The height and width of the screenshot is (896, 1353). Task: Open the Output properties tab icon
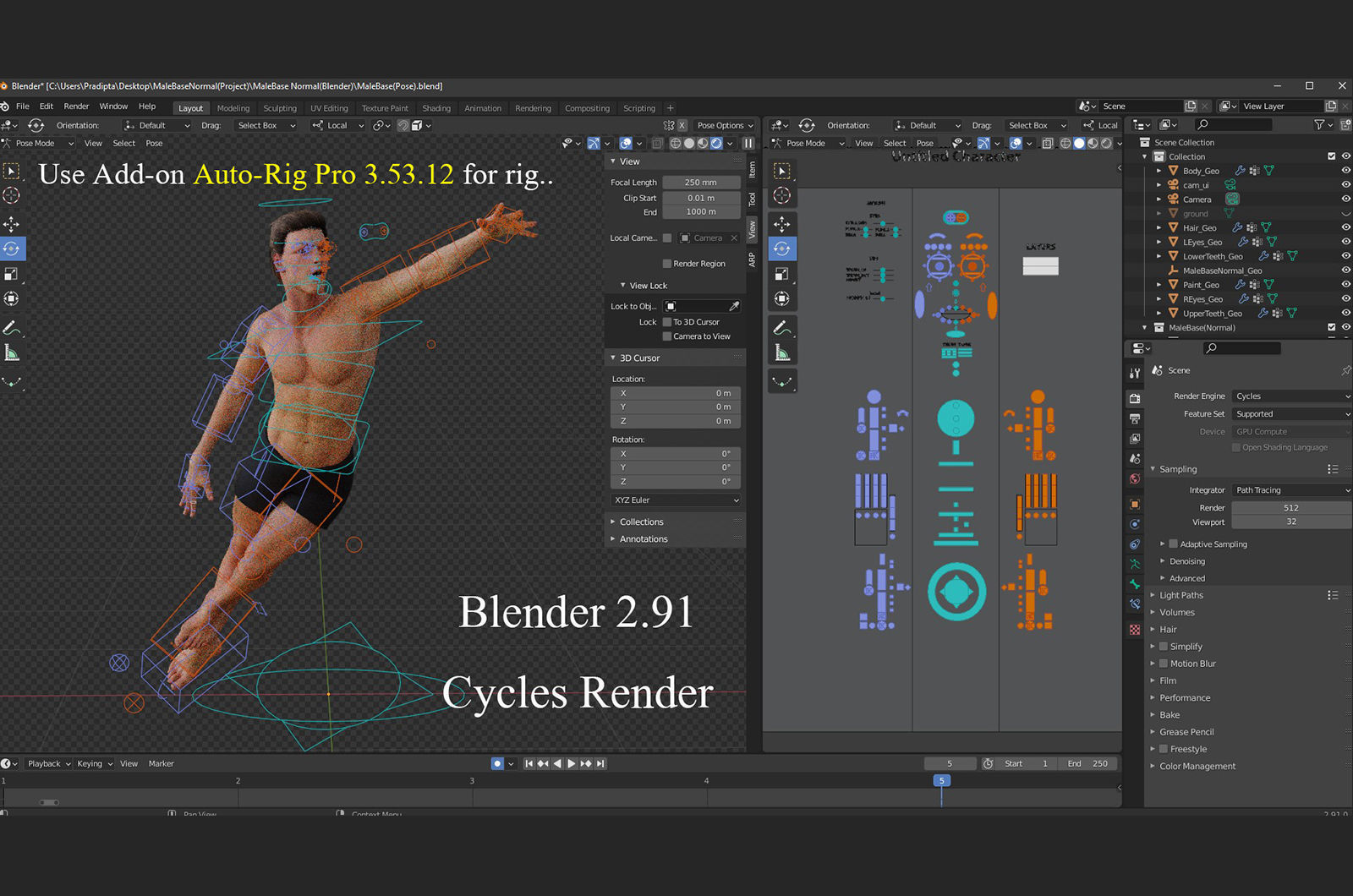pos(1135,418)
